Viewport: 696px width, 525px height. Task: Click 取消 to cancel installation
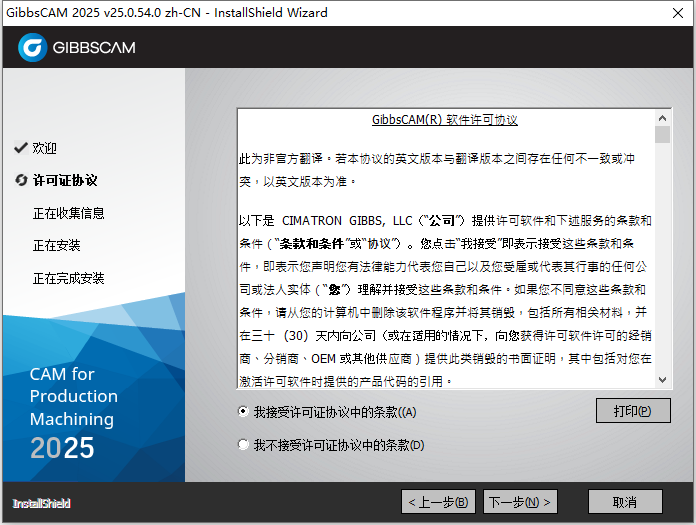tap(625, 502)
